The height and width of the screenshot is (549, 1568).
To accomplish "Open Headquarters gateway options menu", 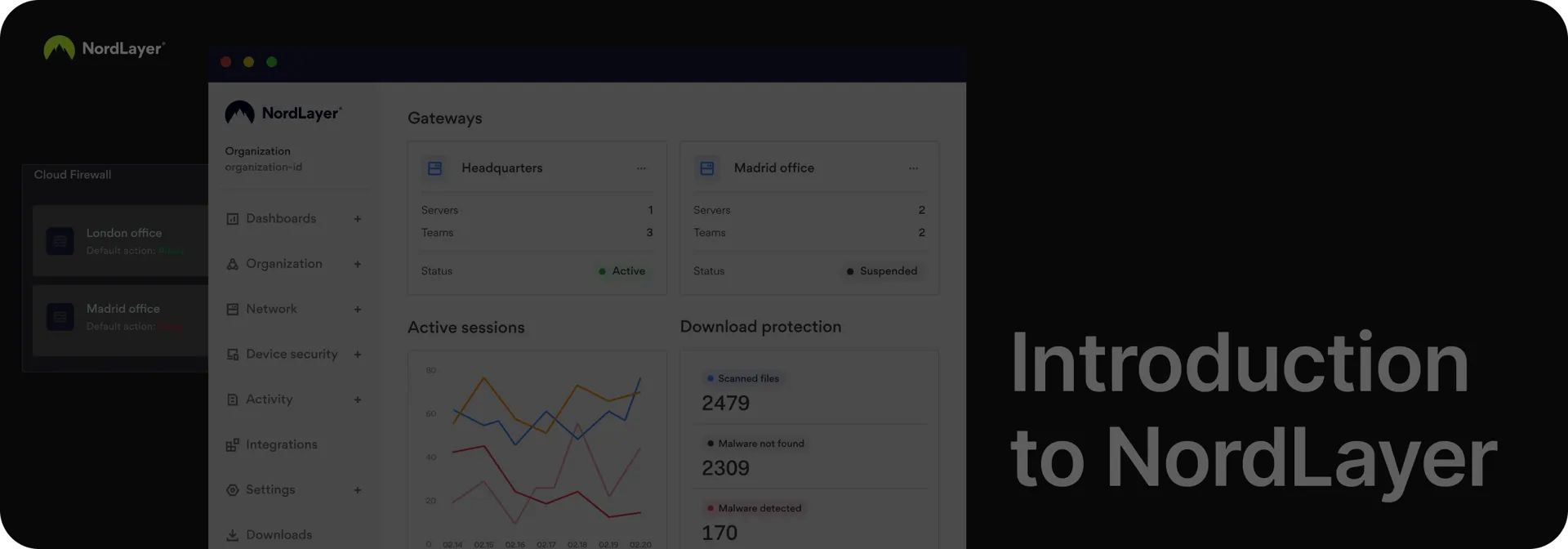I will click(x=641, y=168).
